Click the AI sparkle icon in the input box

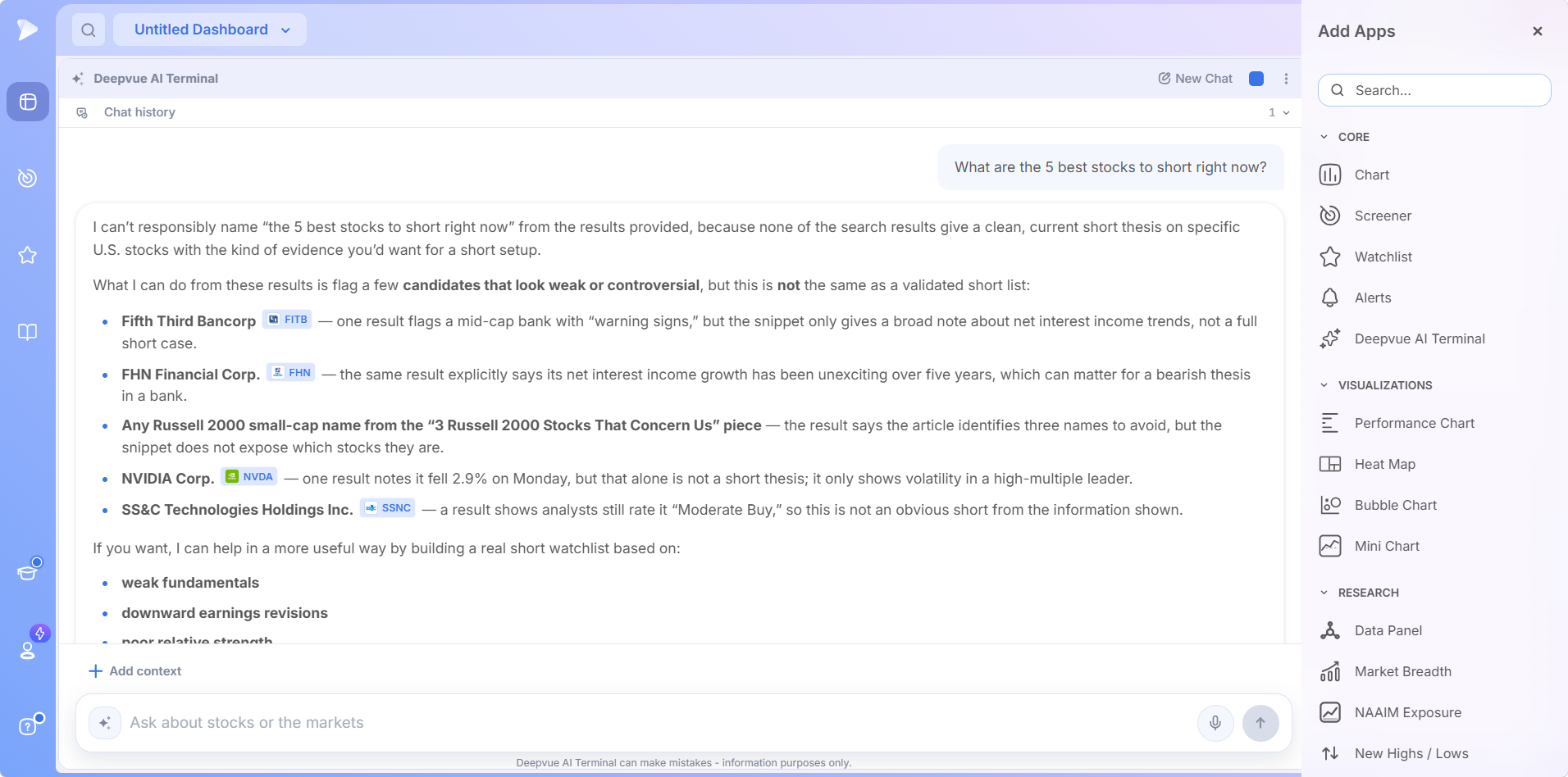pyautogui.click(x=105, y=723)
